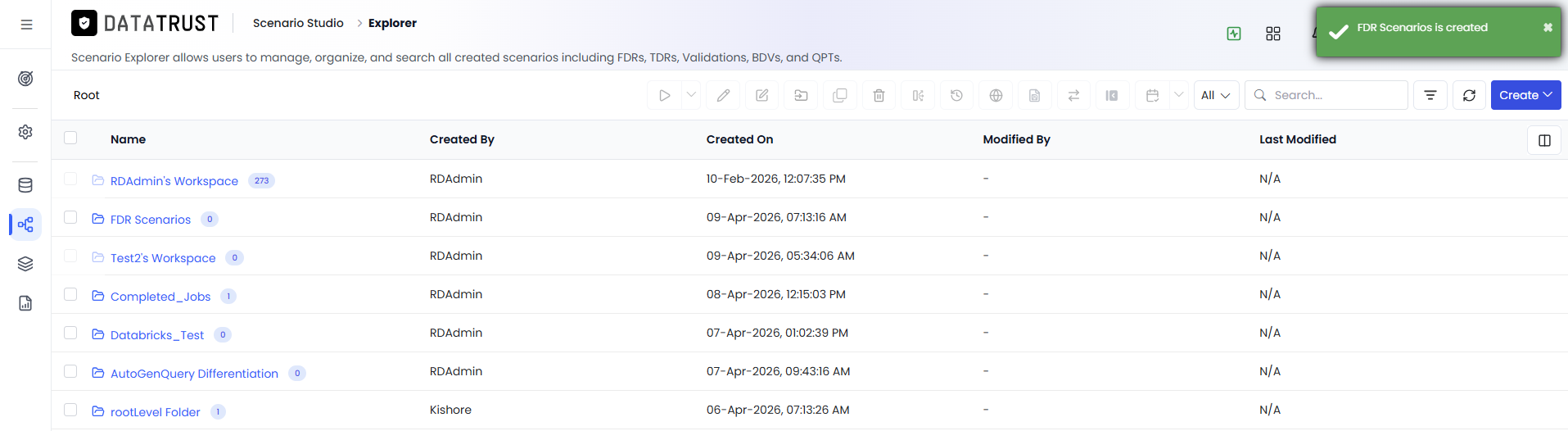
Task: Expand the Run button dropdown arrow
Action: [691, 95]
